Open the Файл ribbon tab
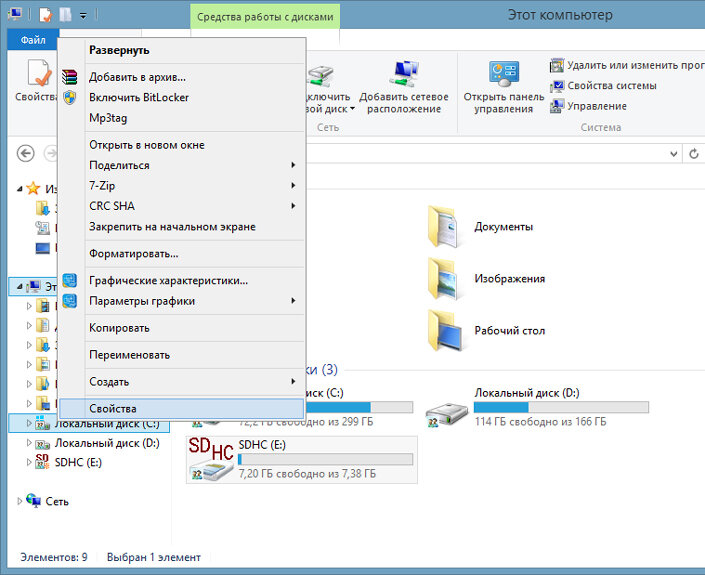This screenshot has width=705, height=575. tap(33, 40)
